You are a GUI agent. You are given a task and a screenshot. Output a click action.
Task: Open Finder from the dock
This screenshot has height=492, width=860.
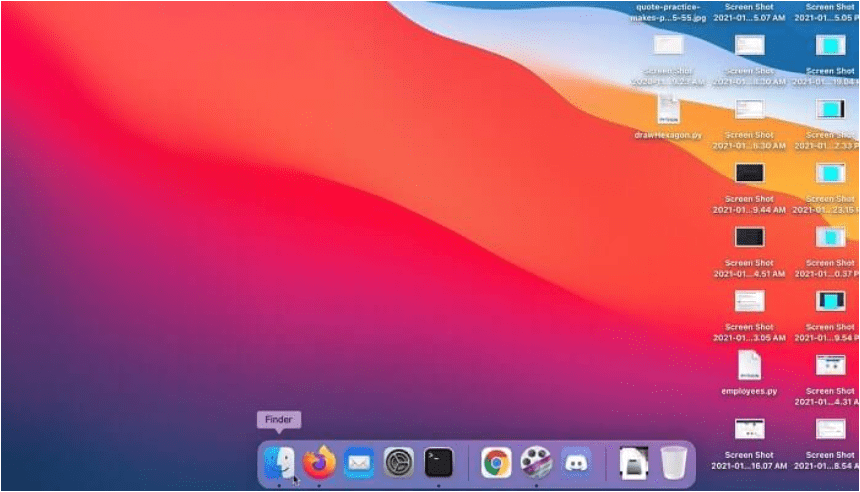click(278, 462)
